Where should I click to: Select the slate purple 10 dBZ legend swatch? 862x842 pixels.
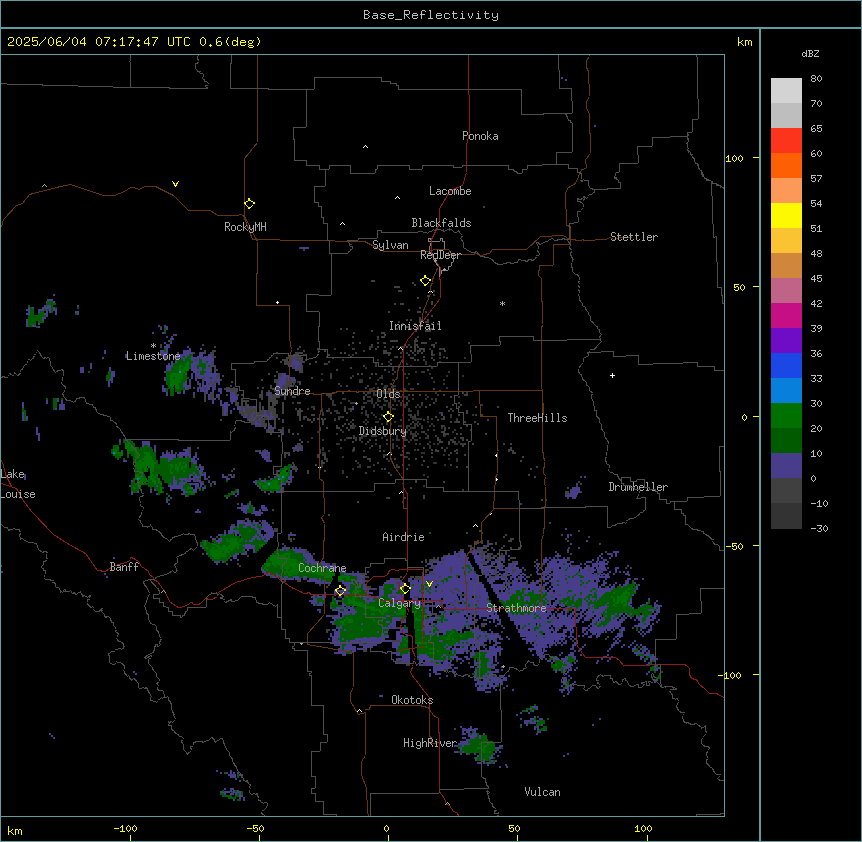click(x=786, y=466)
